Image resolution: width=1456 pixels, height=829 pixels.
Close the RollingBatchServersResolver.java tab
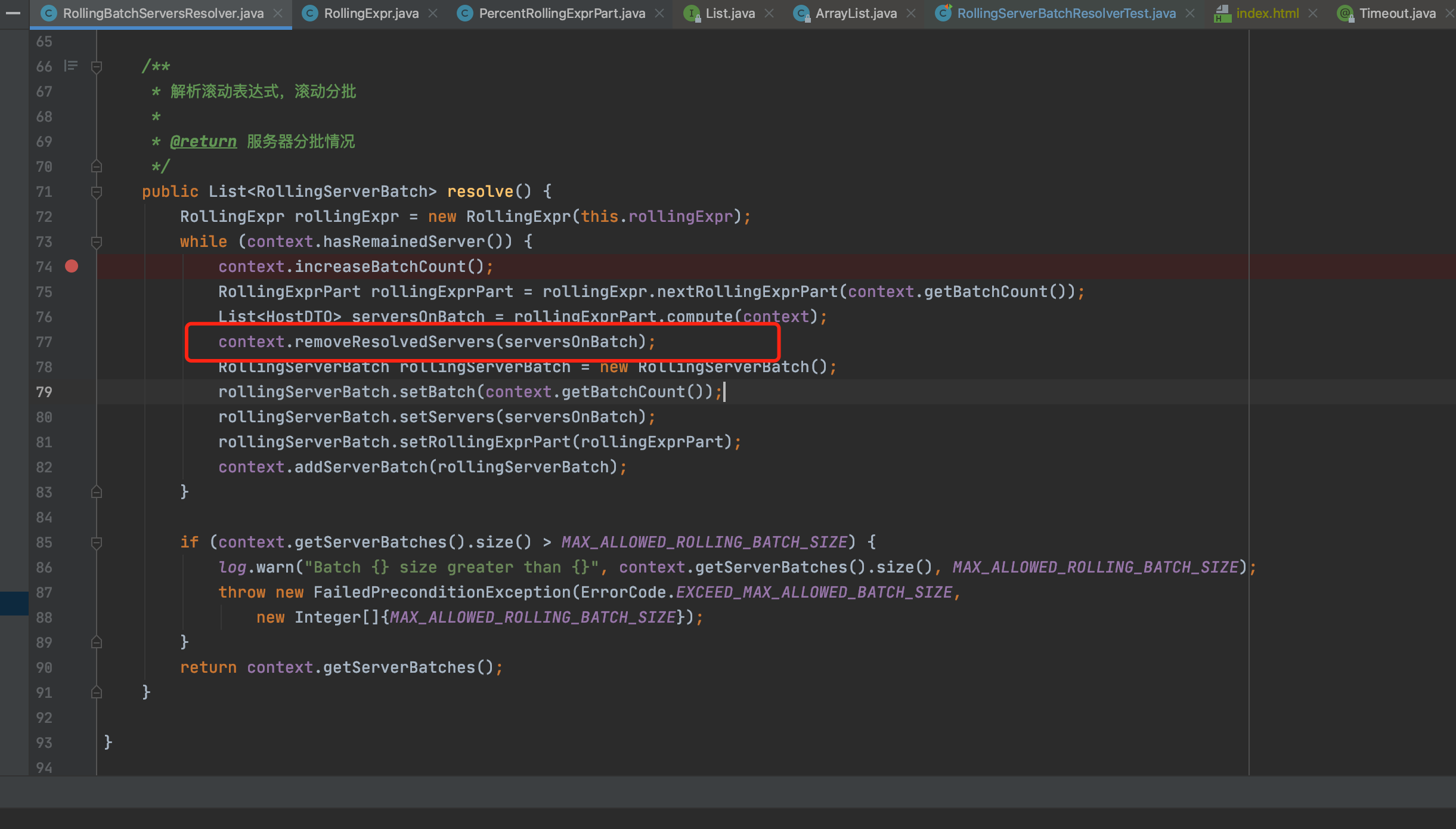pos(278,13)
